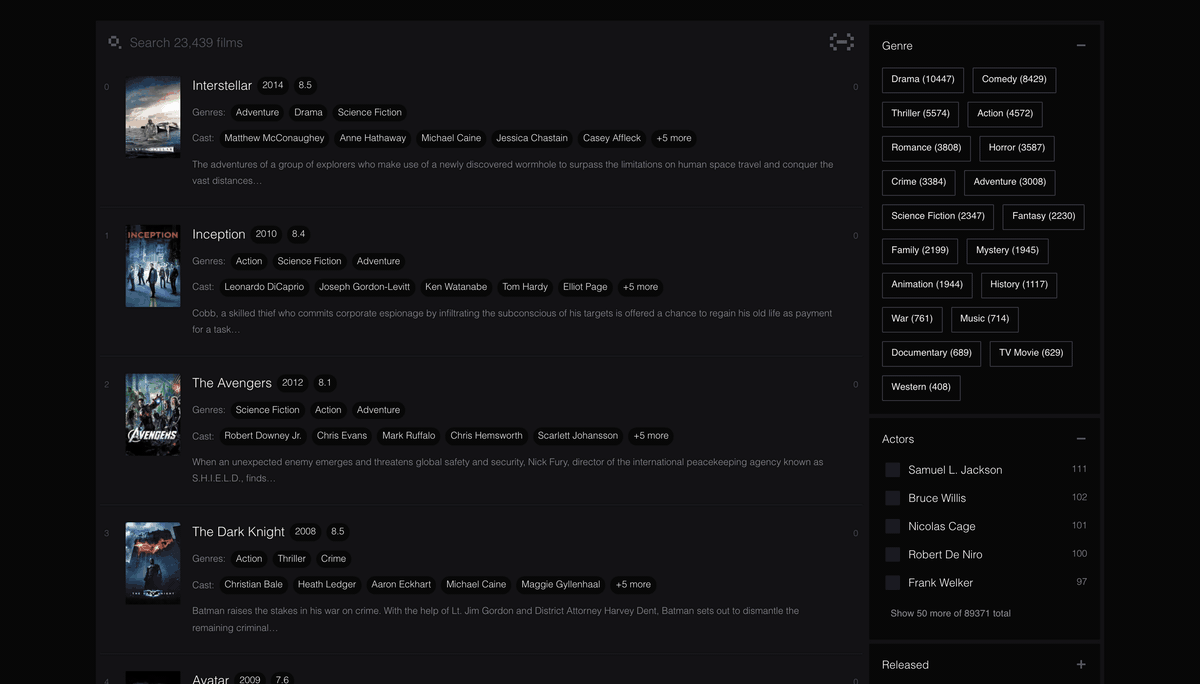Screen dimensions: 1200x684
Task: Click Anne Hathaway cast tag
Action: click(x=373, y=138)
